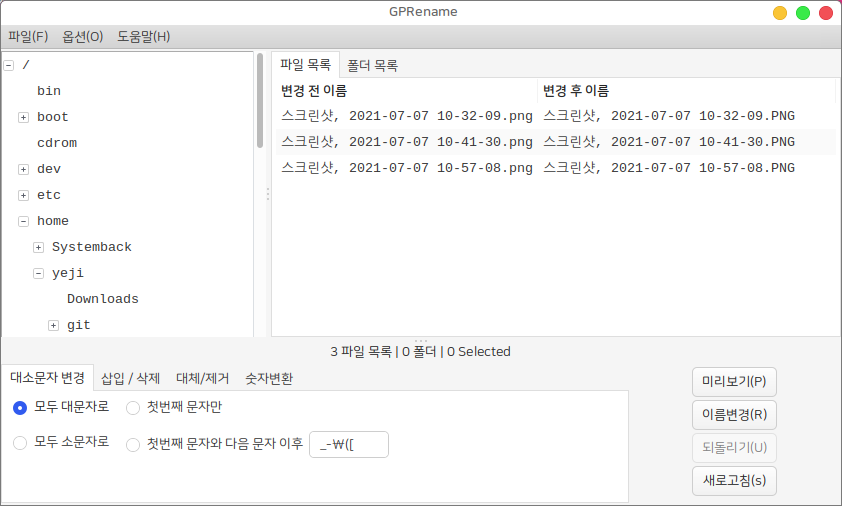This screenshot has width=842, height=506.
Task: Click the separator characters input field
Action: click(349, 444)
